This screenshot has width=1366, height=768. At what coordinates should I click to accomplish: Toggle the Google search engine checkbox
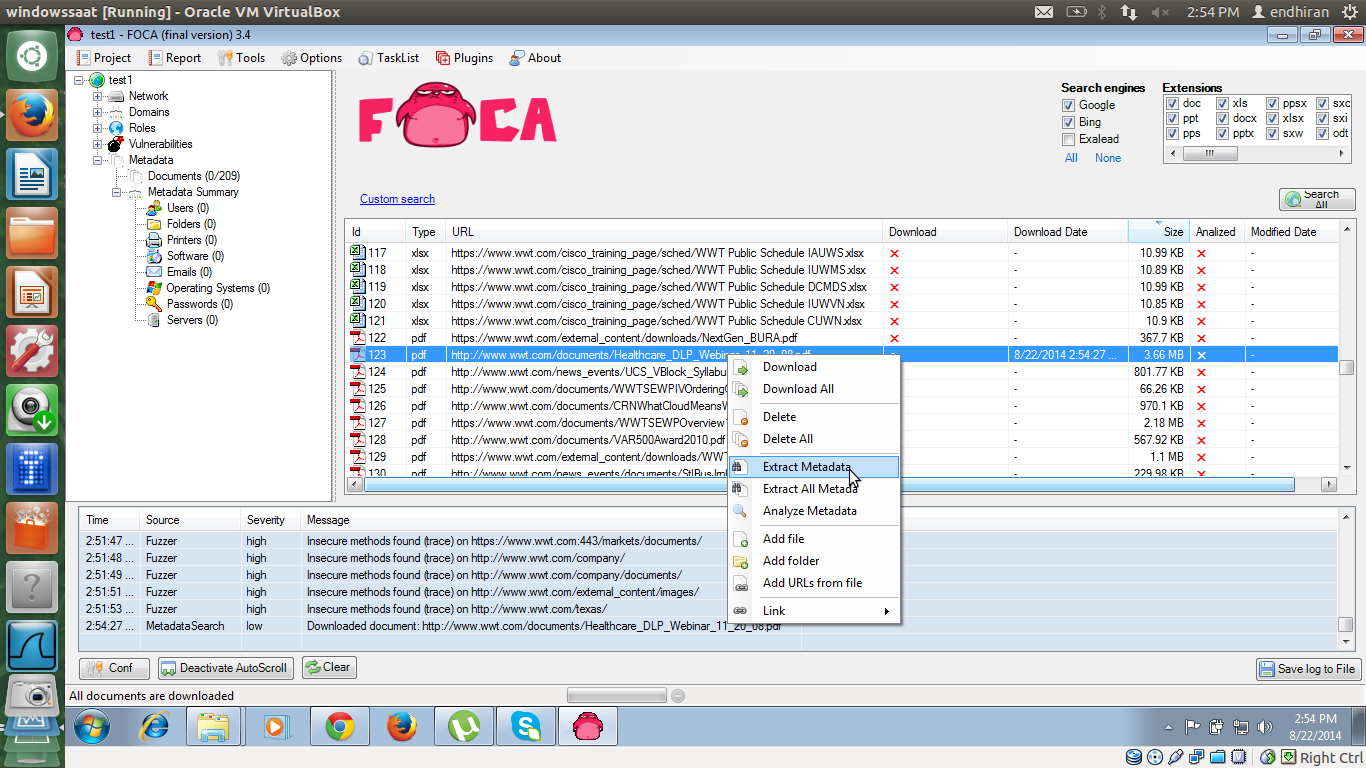coord(1068,105)
